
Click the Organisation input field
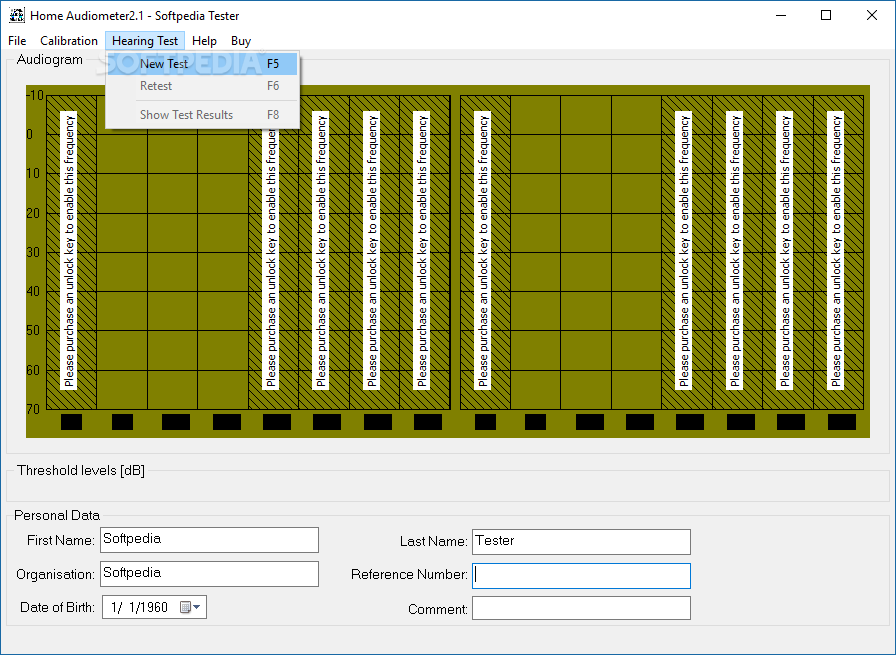click(209, 574)
